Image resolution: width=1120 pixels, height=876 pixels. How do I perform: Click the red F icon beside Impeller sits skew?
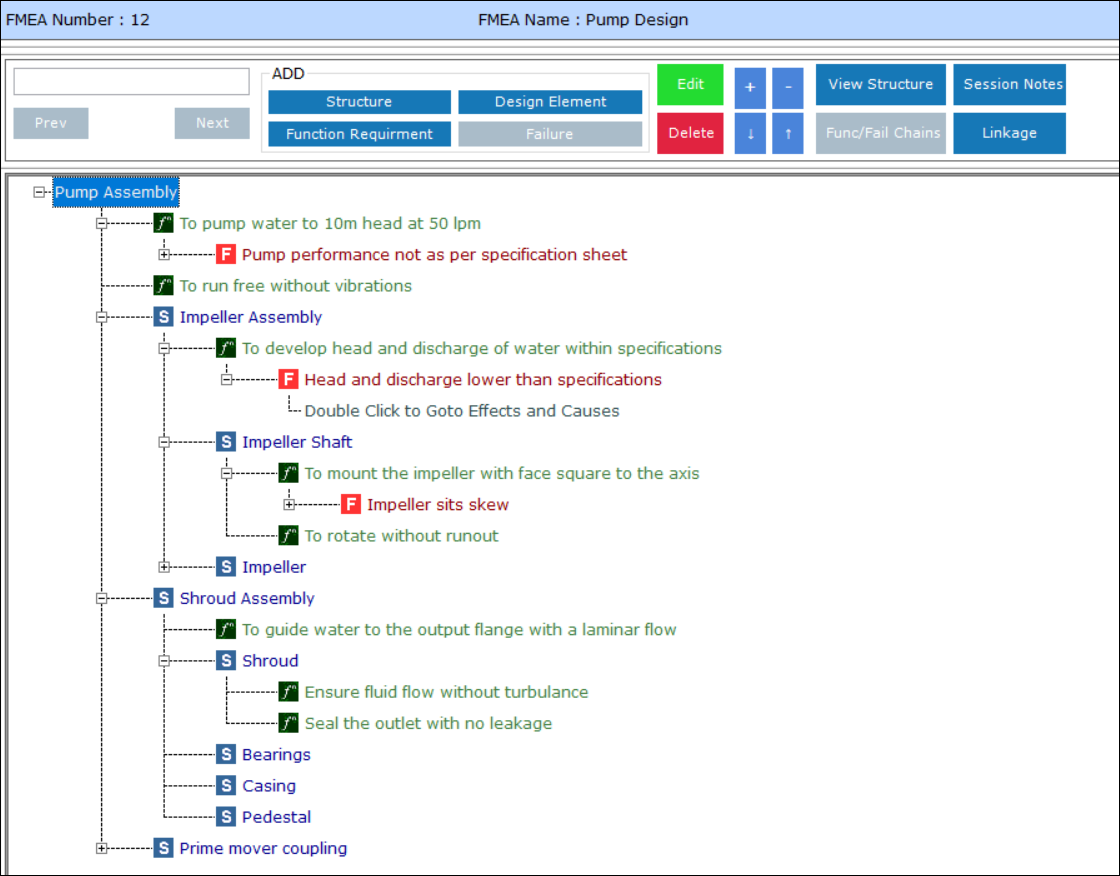(351, 504)
